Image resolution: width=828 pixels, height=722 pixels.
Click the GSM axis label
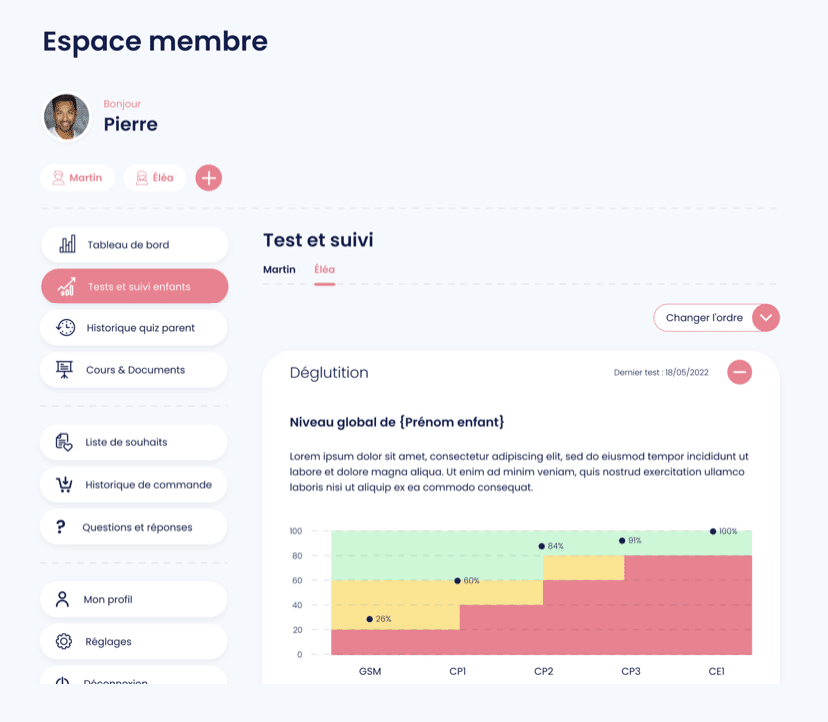pos(370,671)
